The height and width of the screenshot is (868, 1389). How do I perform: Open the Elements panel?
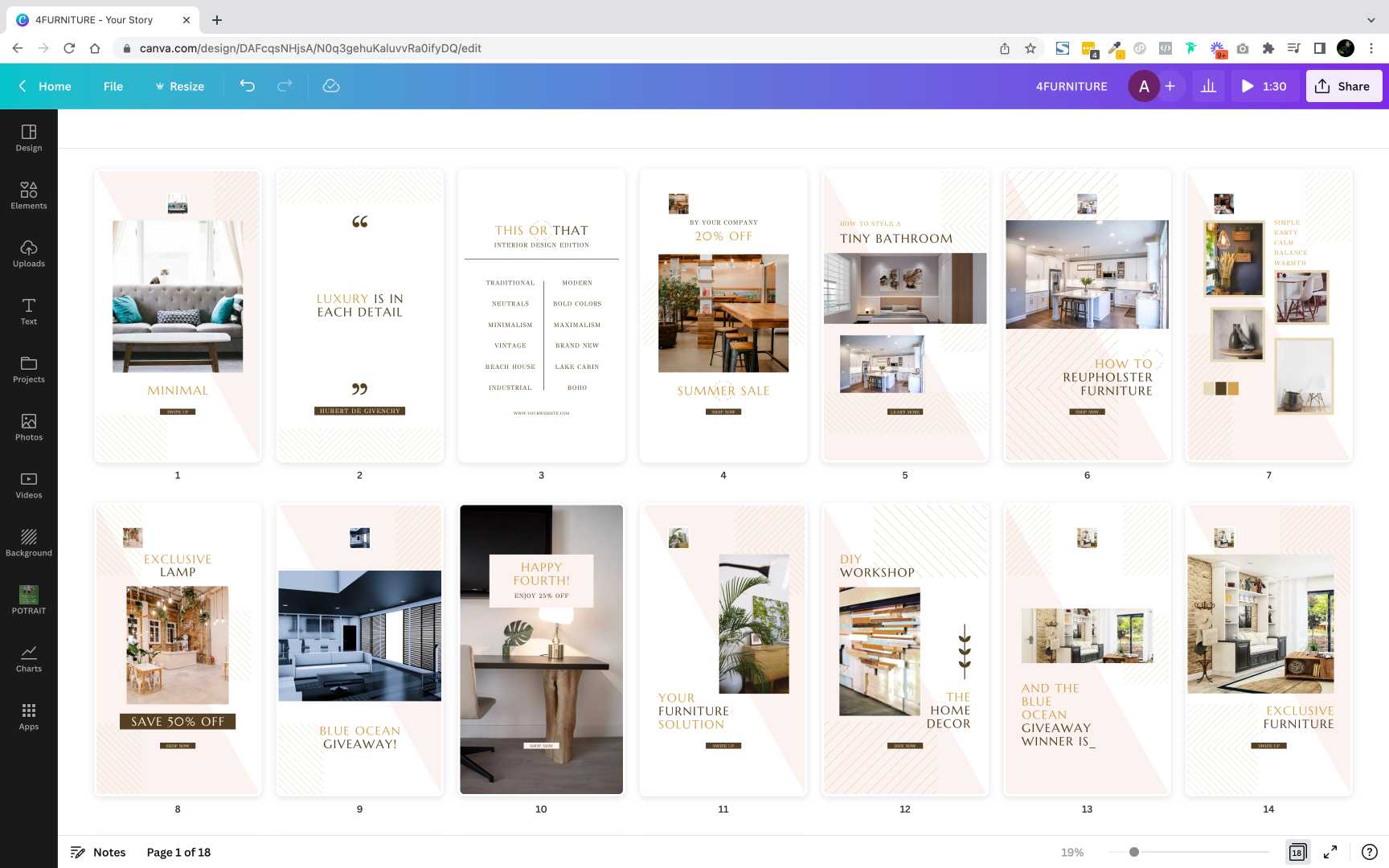point(28,195)
